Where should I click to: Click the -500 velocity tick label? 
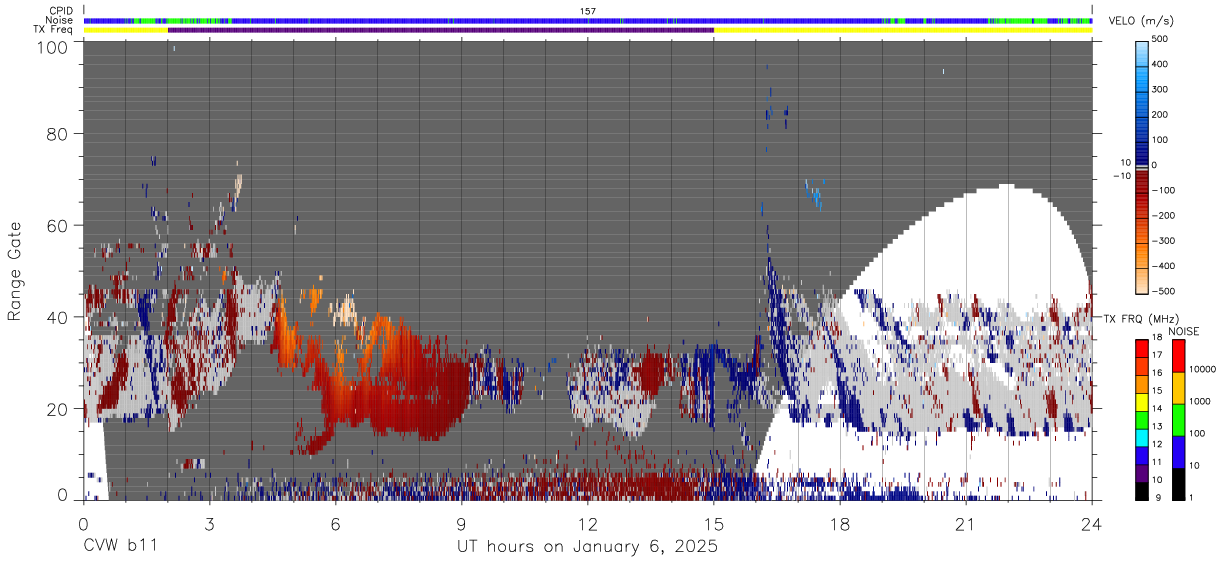1164,291
